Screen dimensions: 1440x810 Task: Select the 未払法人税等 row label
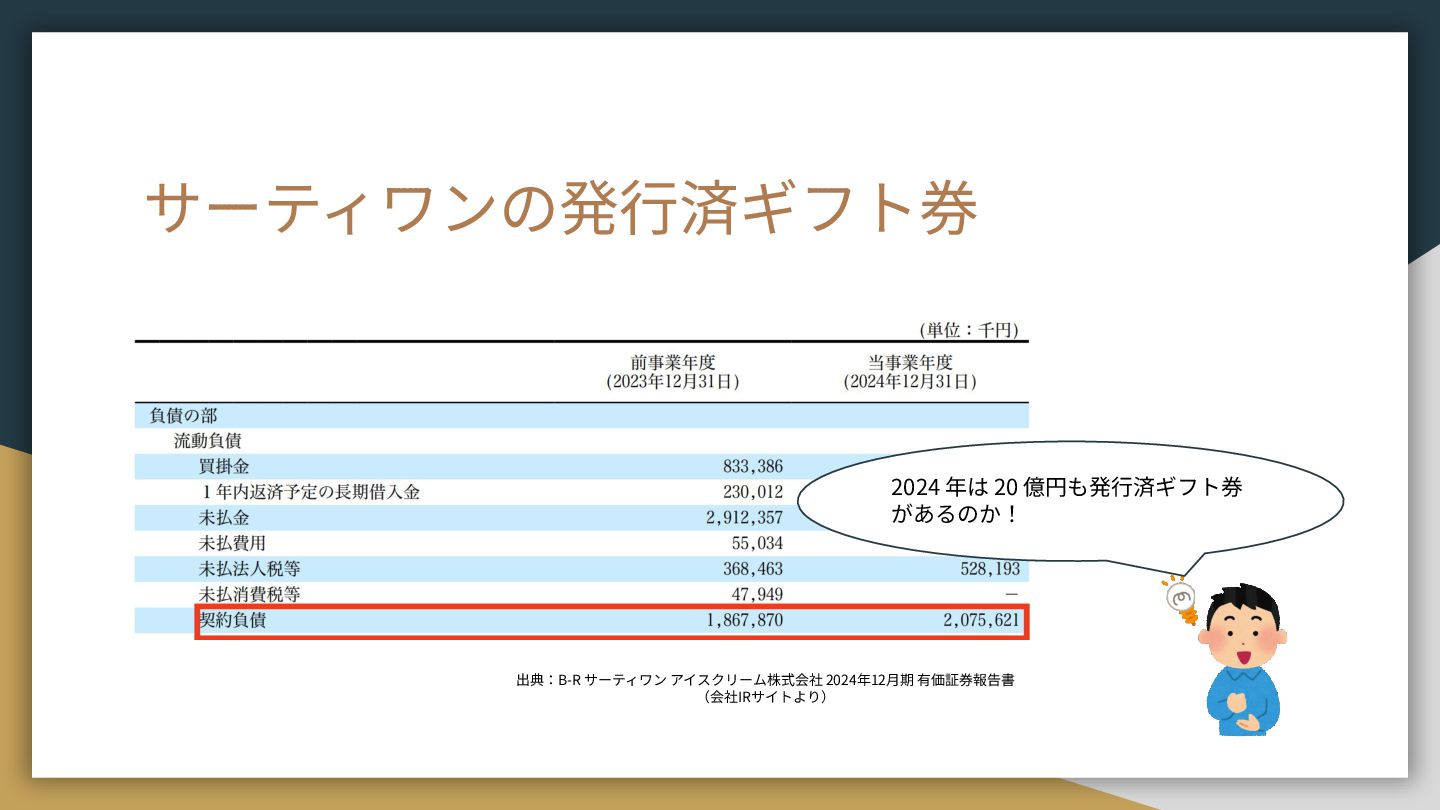coord(250,569)
